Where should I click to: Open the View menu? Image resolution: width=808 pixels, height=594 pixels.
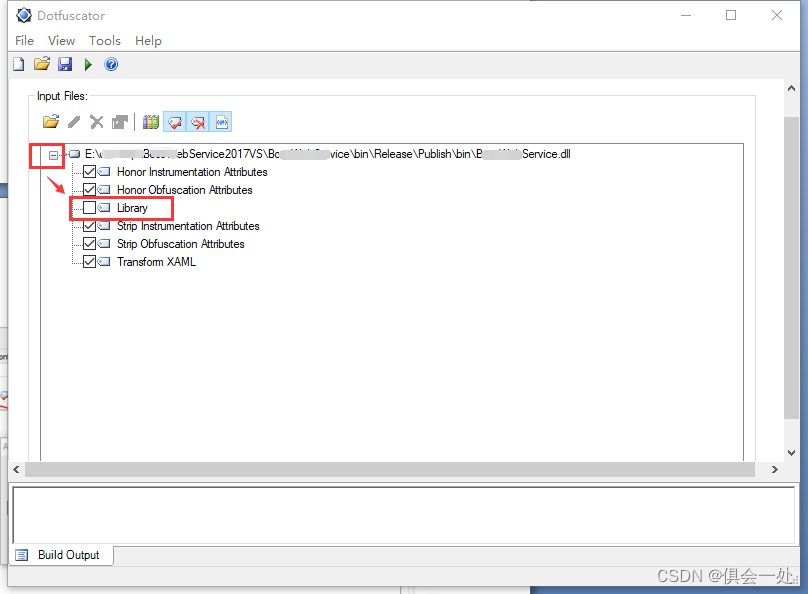(61, 41)
